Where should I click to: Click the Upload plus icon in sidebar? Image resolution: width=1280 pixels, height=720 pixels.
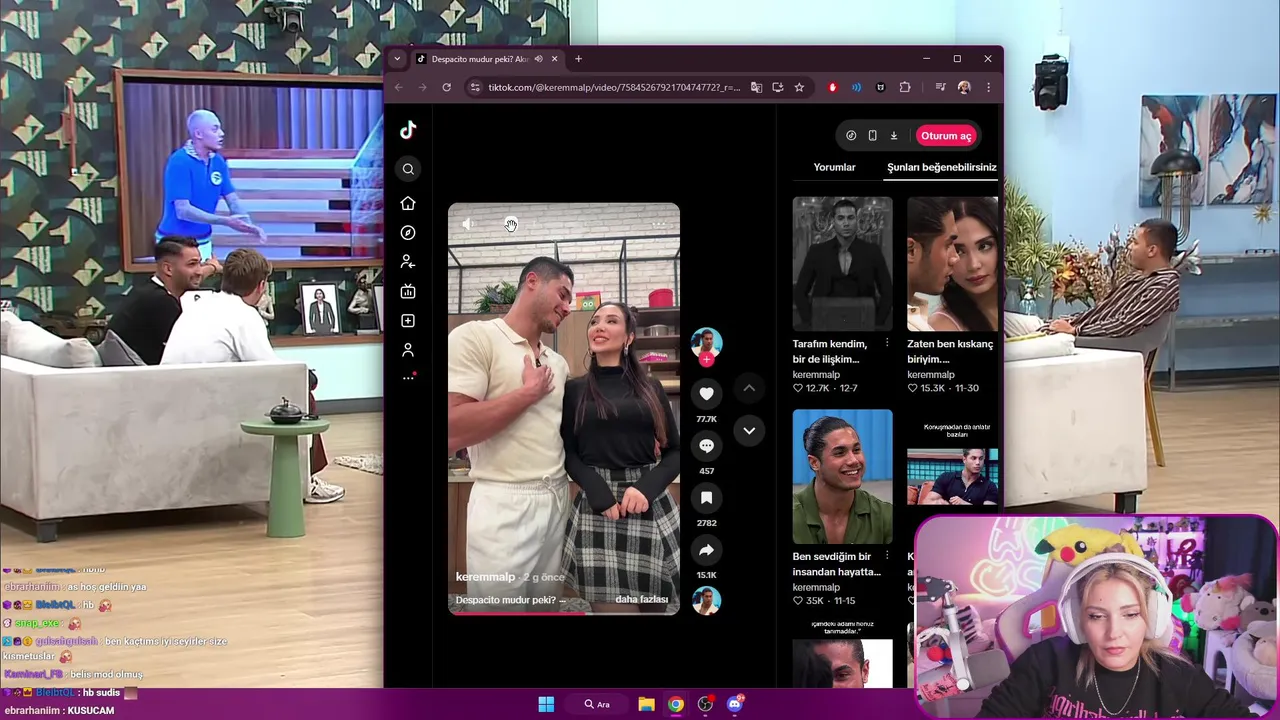[408, 321]
